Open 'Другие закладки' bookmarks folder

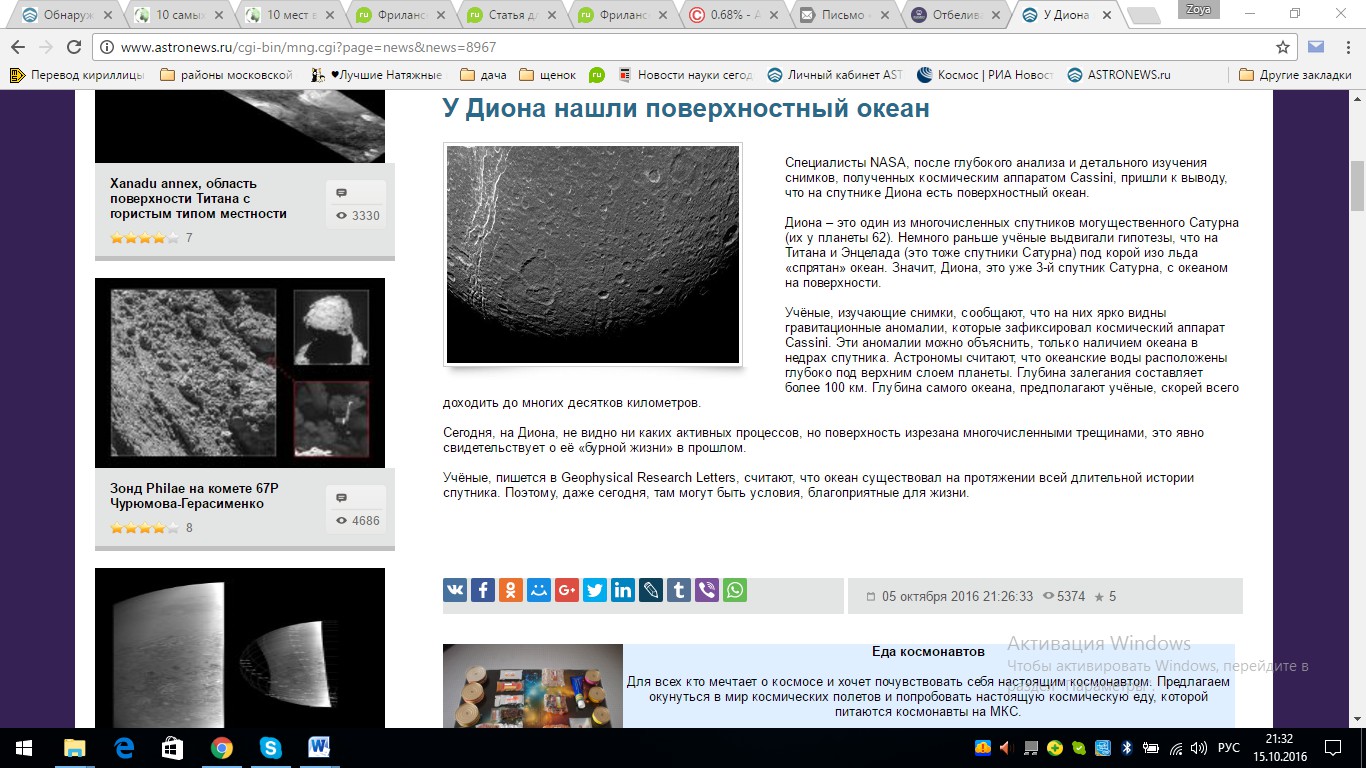tap(1295, 75)
